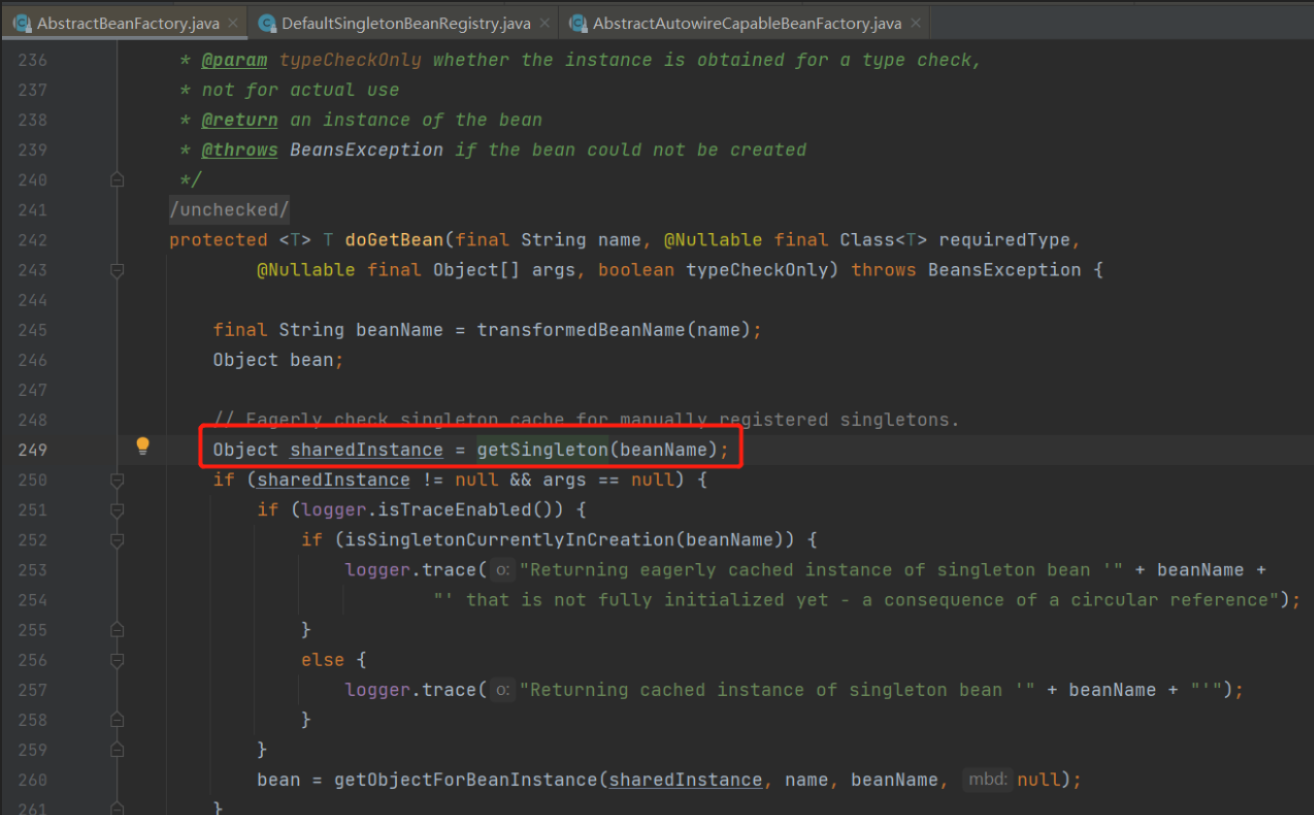Viewport: 1314px width, 815px height.
Task: Click the 'null' argument on line 260
Action: point(1038,780)
